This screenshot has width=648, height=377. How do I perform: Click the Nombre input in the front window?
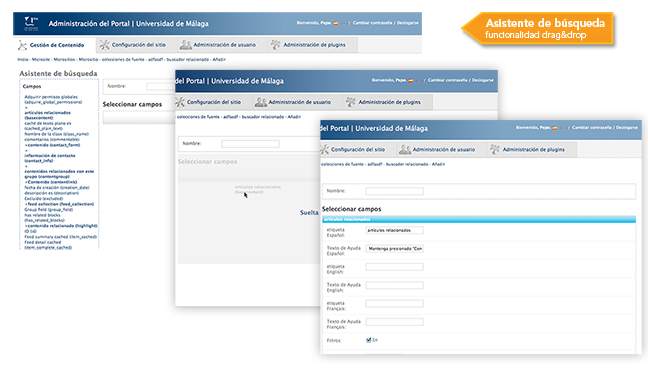point(395,191)
